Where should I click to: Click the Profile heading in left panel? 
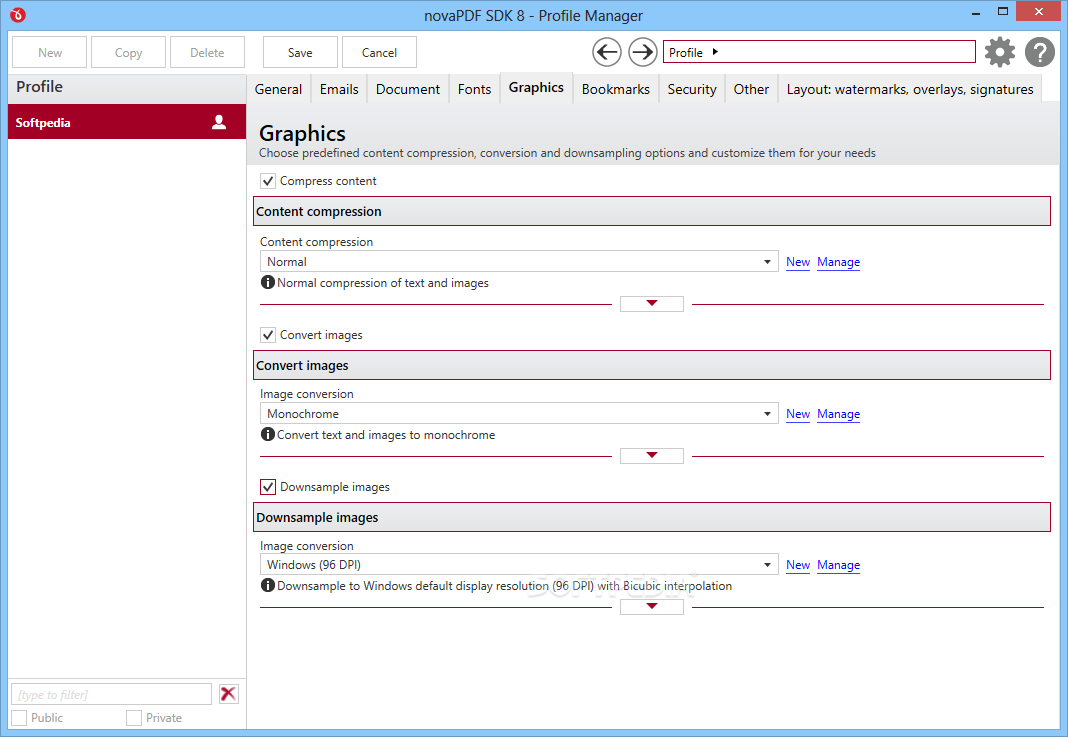tap(40, 87)
